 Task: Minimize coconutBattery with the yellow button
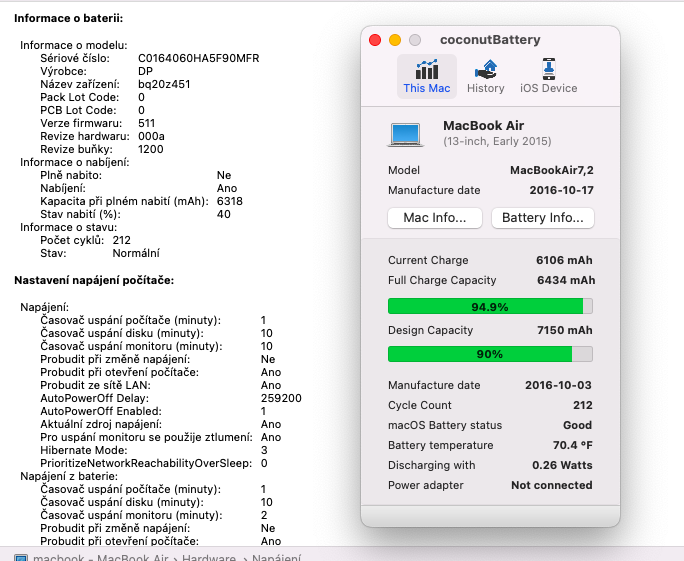coord(395,40)
